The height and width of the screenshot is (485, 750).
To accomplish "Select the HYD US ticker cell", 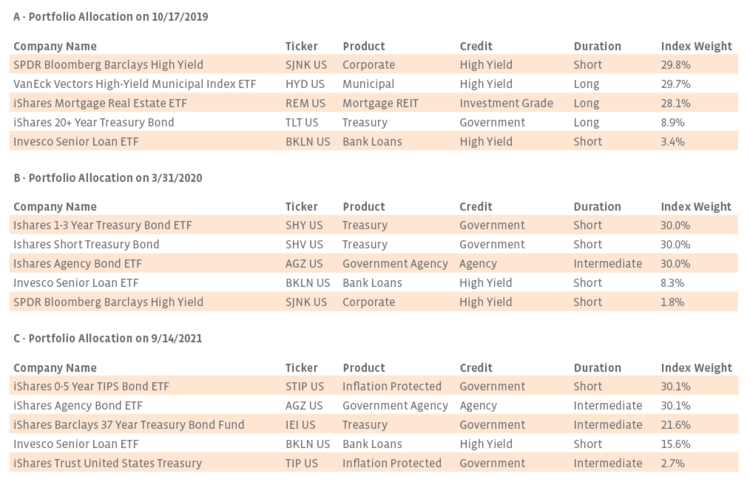I will point(304,84).
